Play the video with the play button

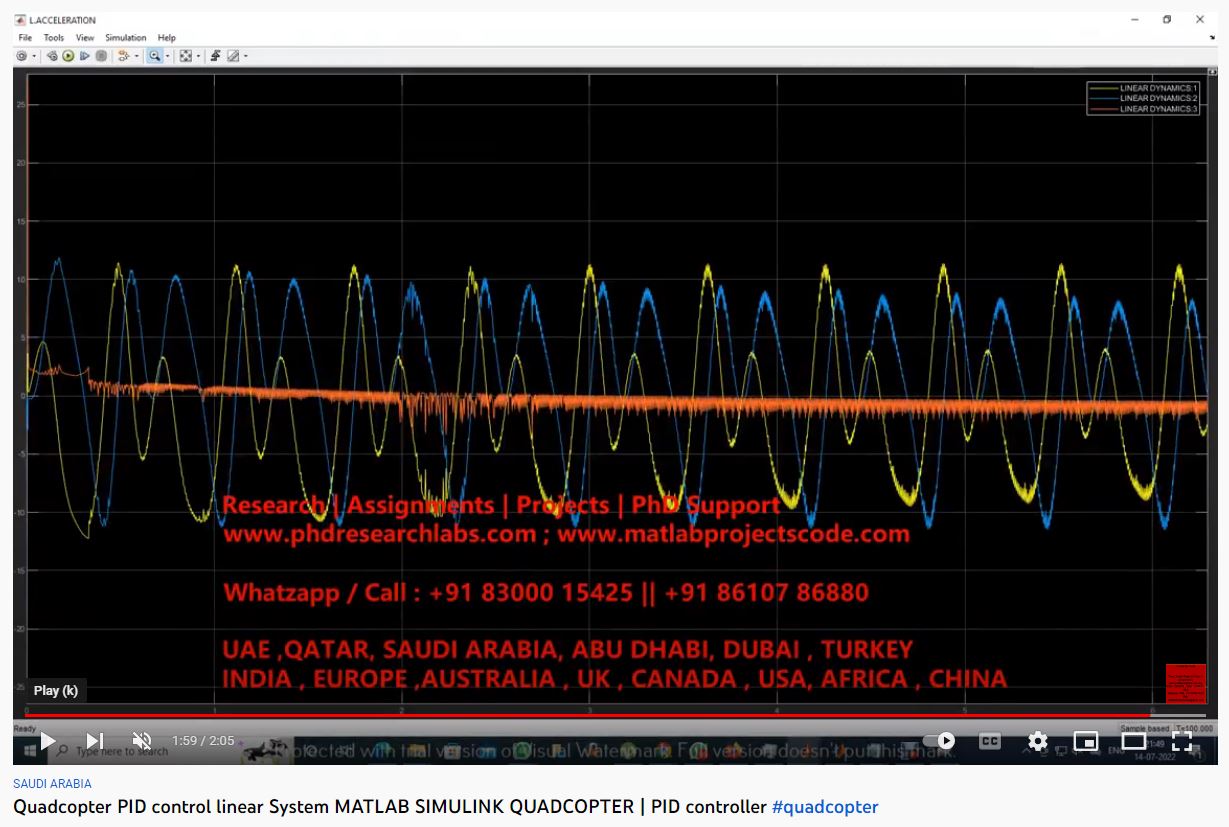[47, 741]
